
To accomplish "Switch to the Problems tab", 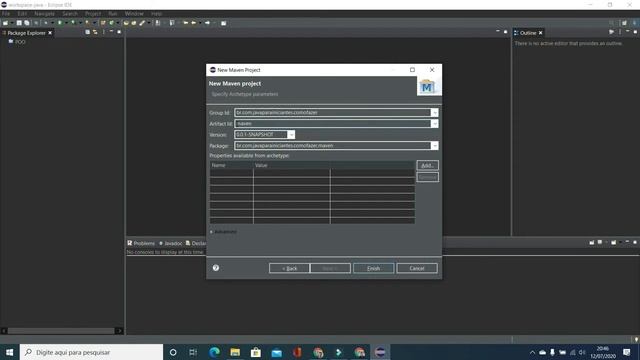I will [141, 243].
